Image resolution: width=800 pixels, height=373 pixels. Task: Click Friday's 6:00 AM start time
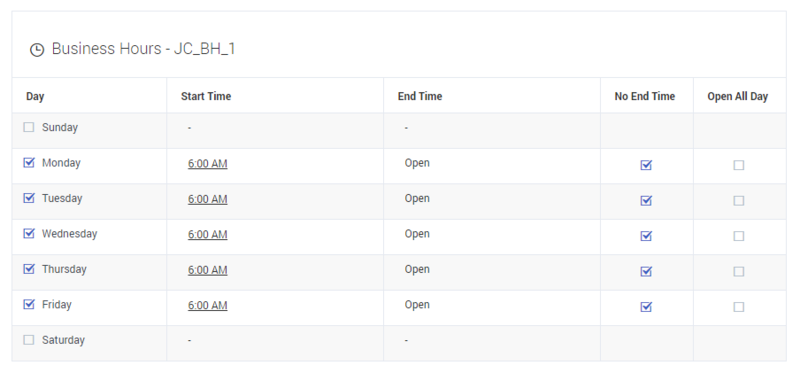tap(208, 305)
